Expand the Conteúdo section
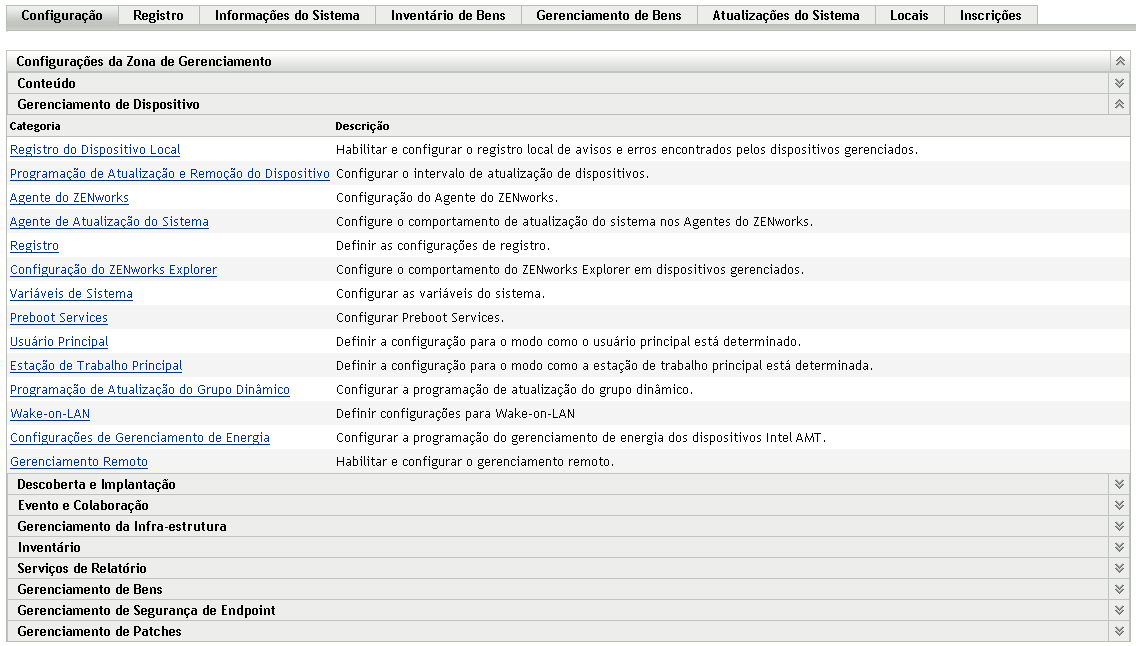Viewport: 1136px width, 646px height. click(1119, 82)
